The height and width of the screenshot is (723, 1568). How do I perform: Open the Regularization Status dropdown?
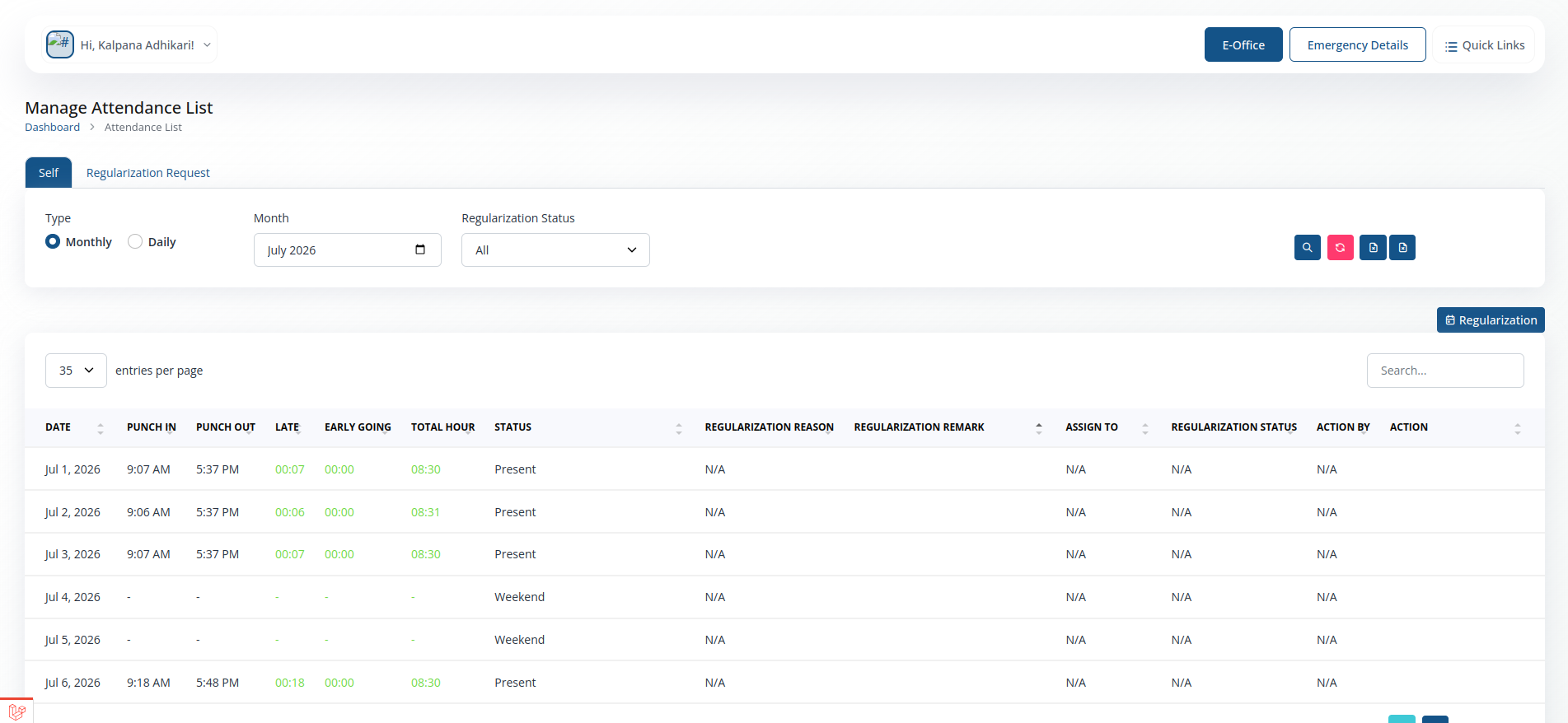(x=555, y=250)
